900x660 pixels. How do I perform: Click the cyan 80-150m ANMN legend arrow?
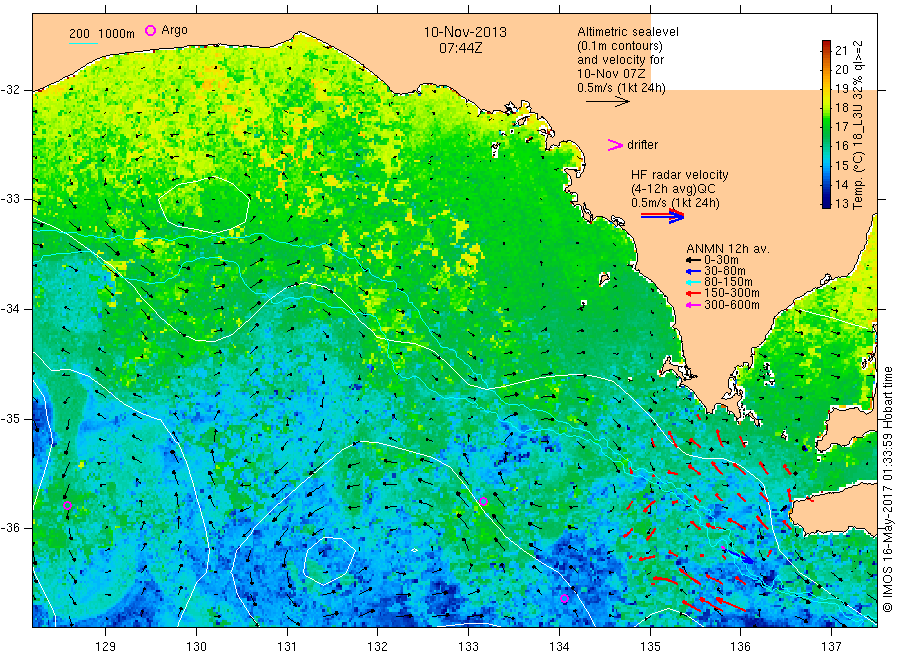(x=693, y=282)
